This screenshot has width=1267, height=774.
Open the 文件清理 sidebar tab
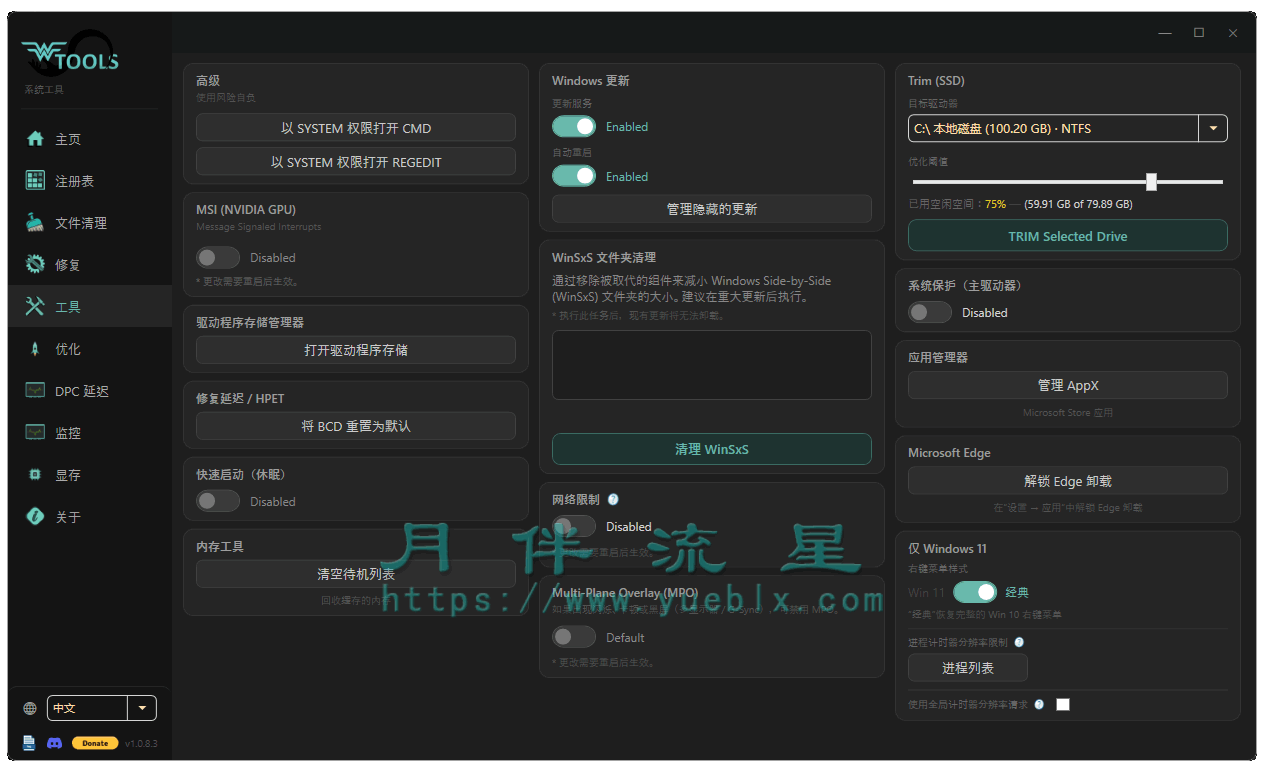[90, 223]
